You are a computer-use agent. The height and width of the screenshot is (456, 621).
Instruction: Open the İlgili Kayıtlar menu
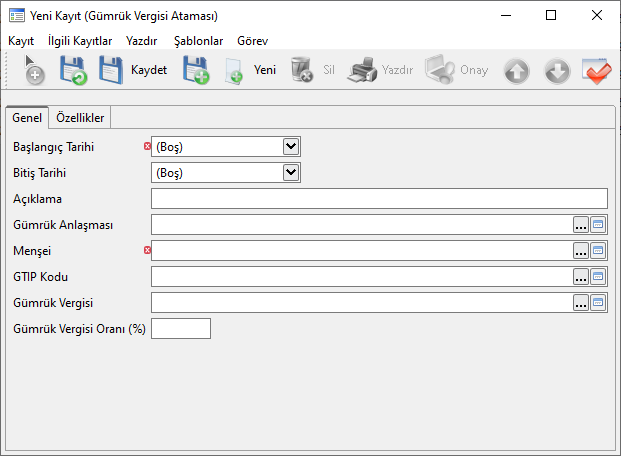(80, 41)
